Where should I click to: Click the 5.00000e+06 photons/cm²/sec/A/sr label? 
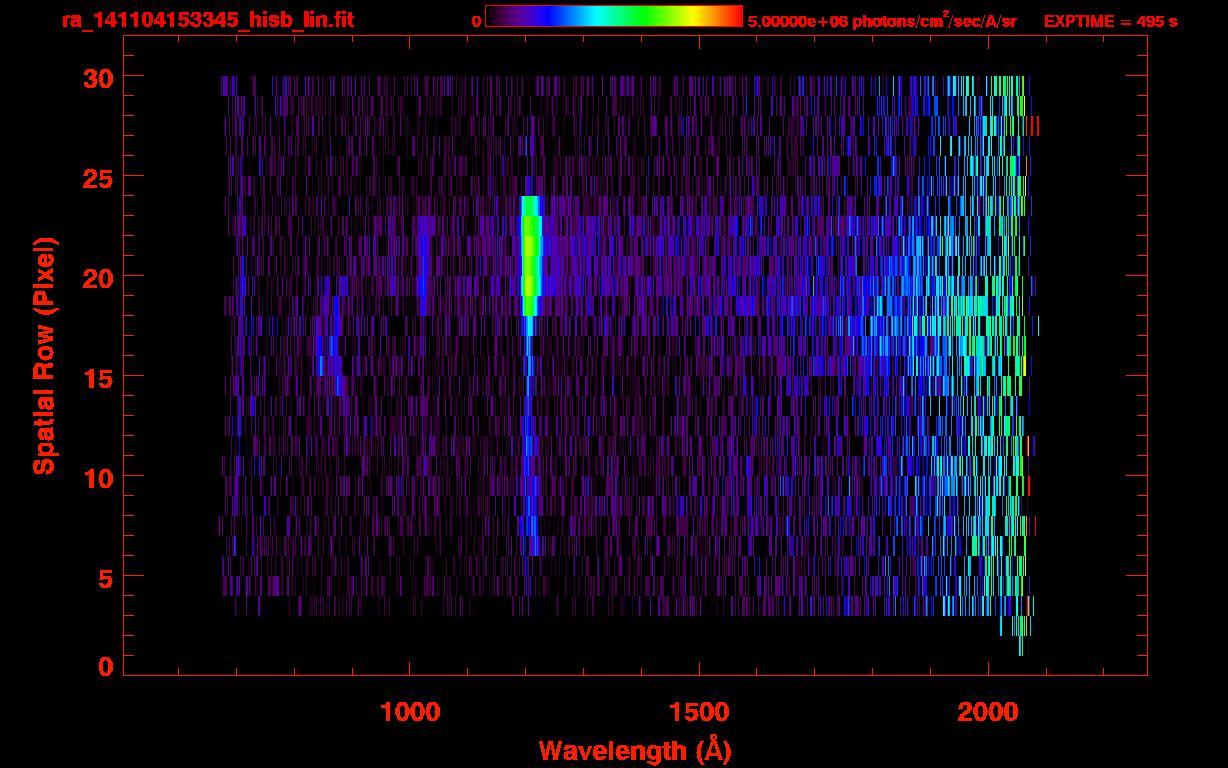point(882,21)
